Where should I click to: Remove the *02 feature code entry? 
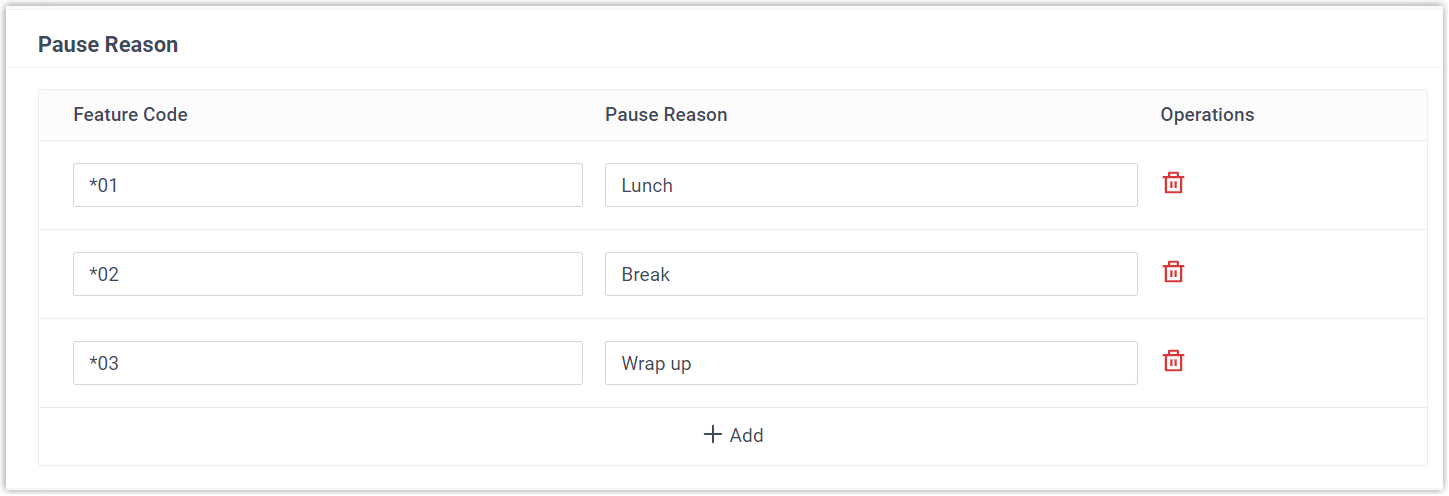[1173, 272]
